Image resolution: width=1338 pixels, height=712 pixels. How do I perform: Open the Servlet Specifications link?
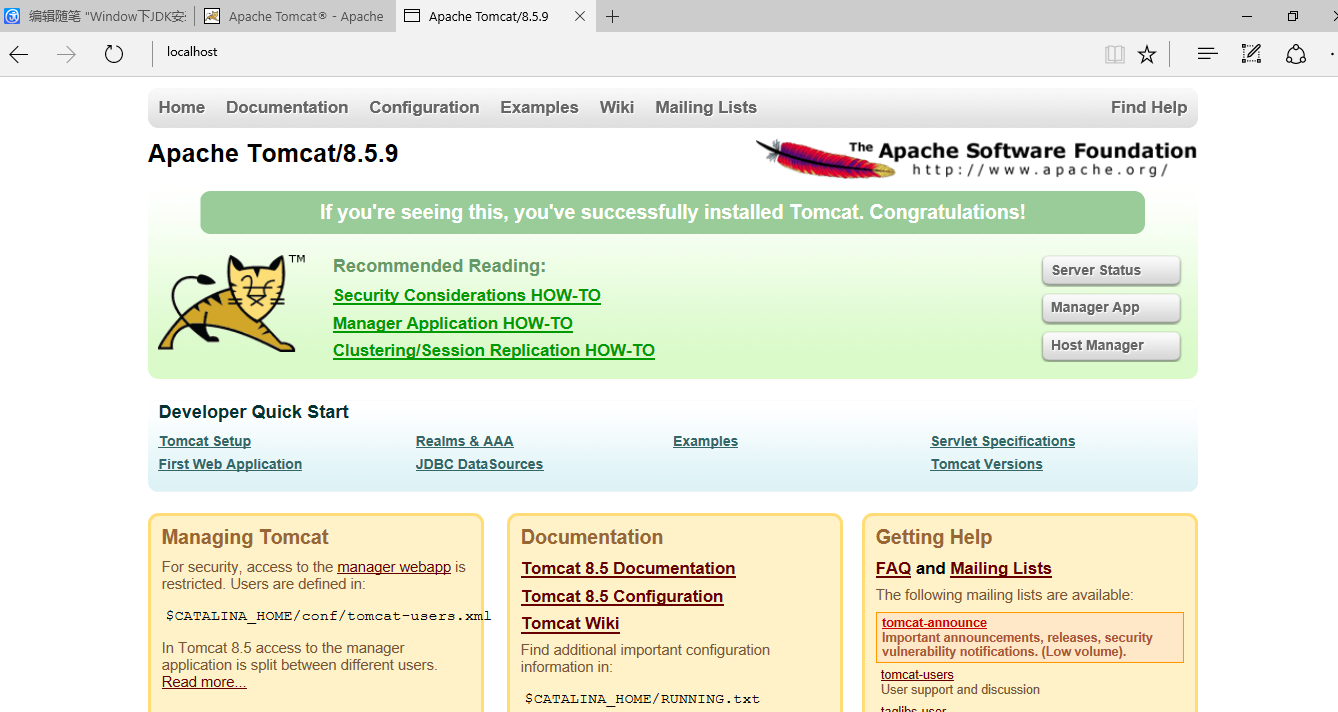(x=1003, y=441)
